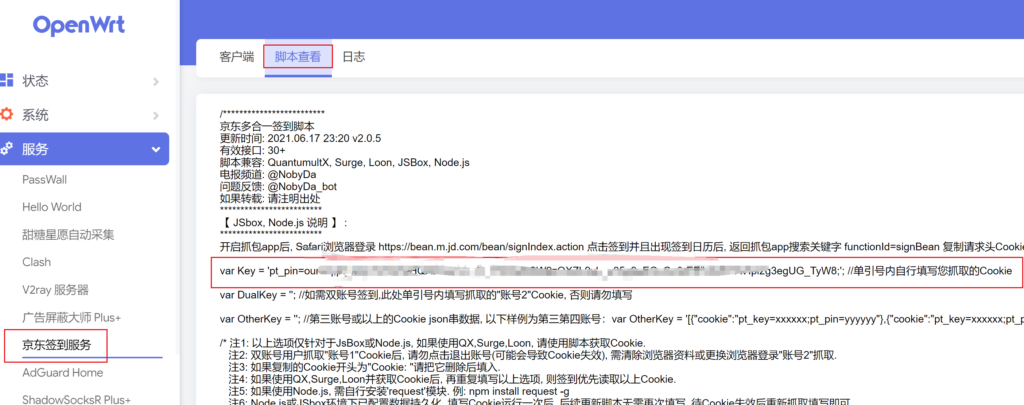Viewport: 1024px width, 405px height.
Task: Open Hello World service page
Action: coord(52,207)
